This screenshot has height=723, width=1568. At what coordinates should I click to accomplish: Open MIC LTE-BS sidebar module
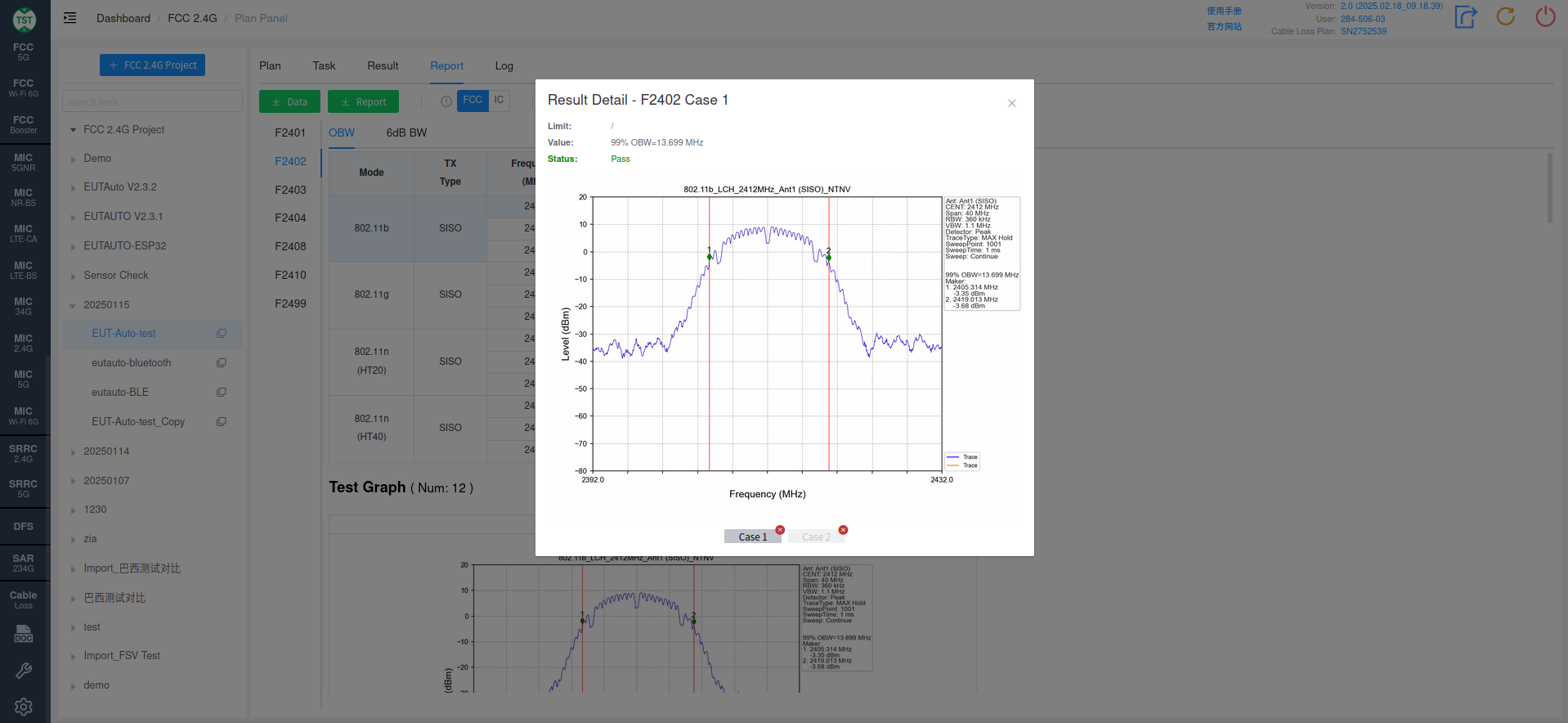click(x=24, y=270)
